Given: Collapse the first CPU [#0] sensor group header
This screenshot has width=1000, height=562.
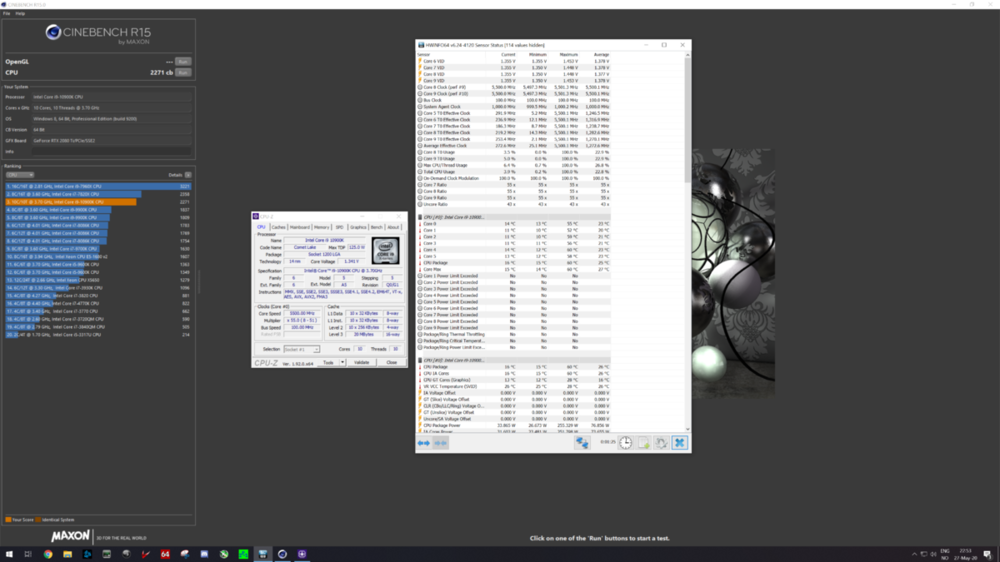Looking at the screenshot, I should pyautogui.click(x=513, y=218).
